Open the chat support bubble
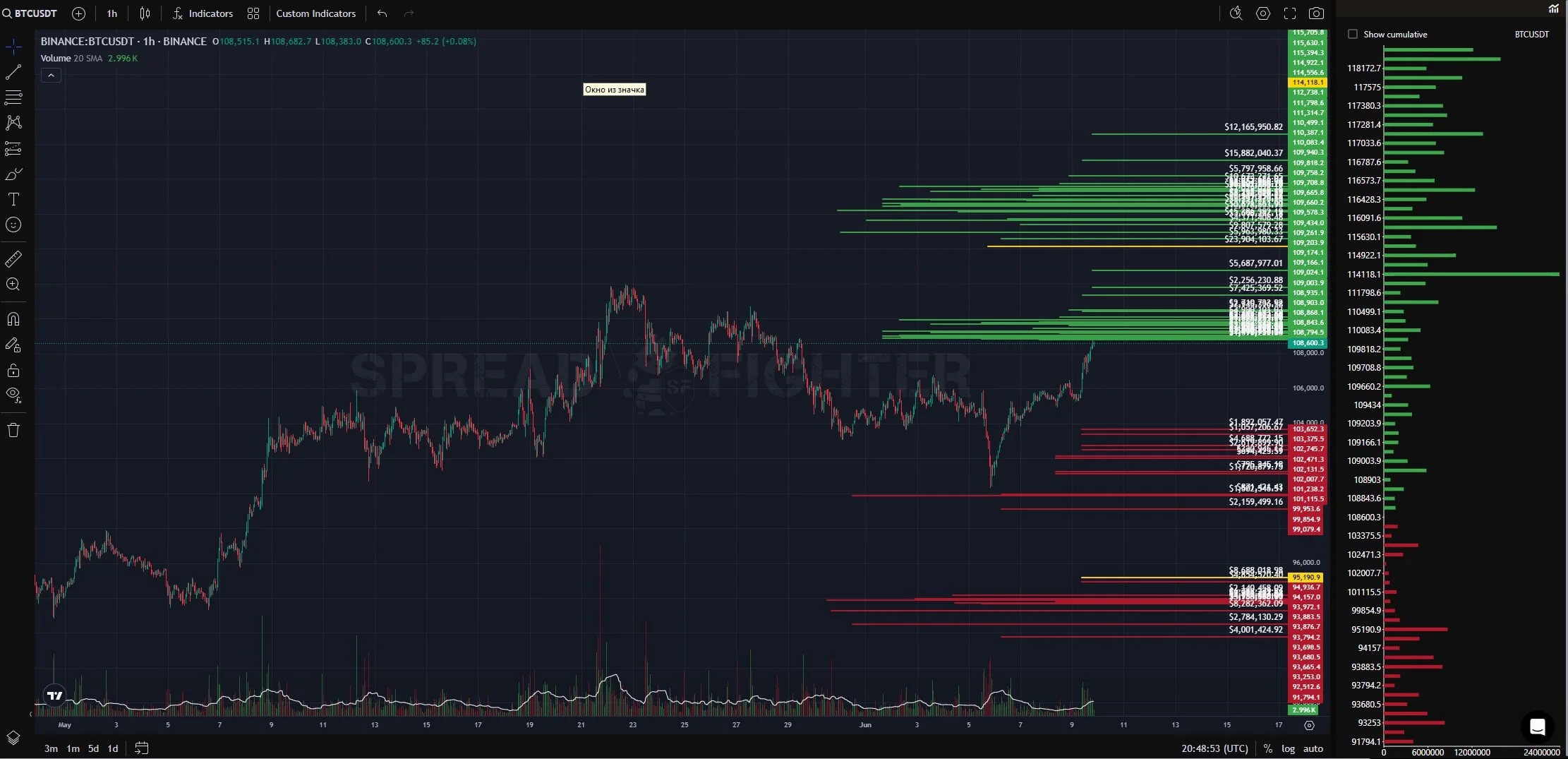The height and width of the screenshot is (759, 1568). tap(1537, 727)
